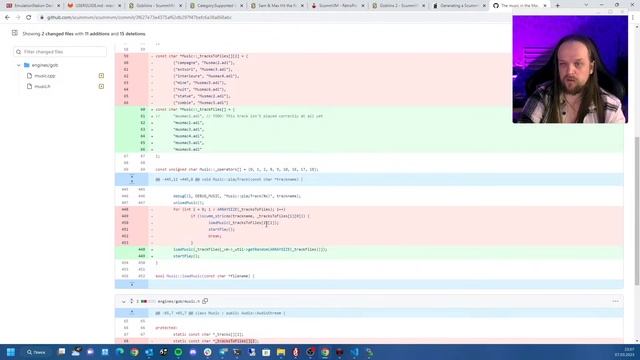This screenshot has height=360, width=640.
Task: Click modified badge beside music.cpp
Action: (x=101, y=76)
